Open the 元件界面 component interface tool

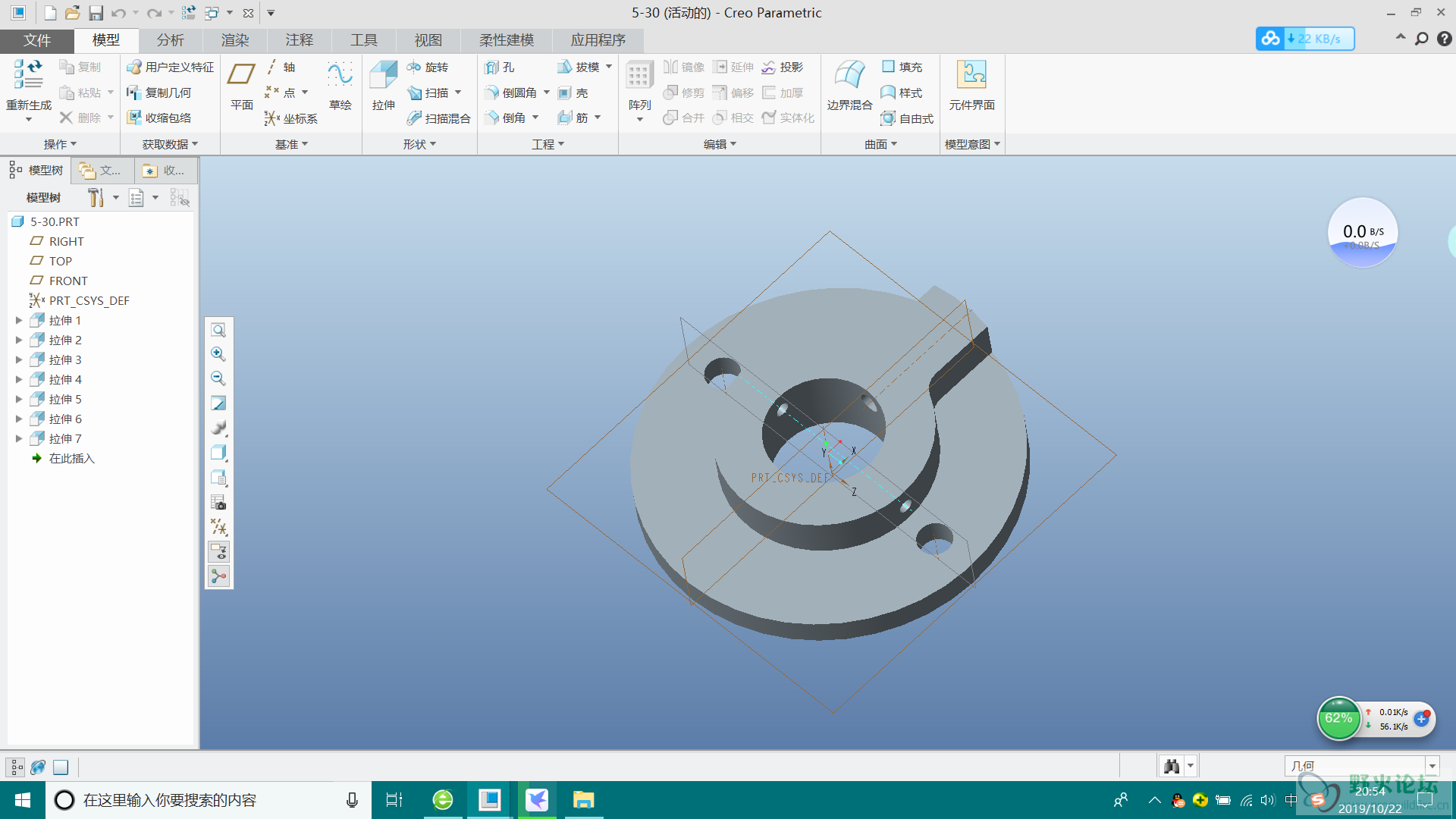(971, 86)
